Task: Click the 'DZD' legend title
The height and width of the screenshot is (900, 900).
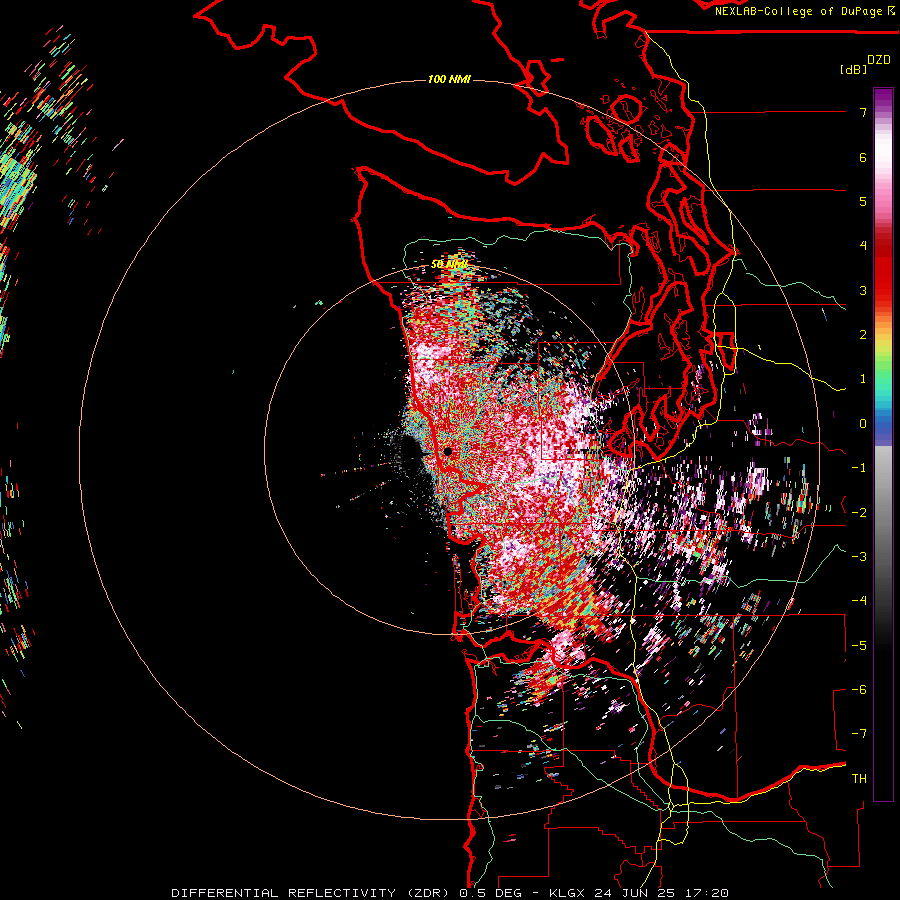Action: pyautogui.click(x=879, y=60)
